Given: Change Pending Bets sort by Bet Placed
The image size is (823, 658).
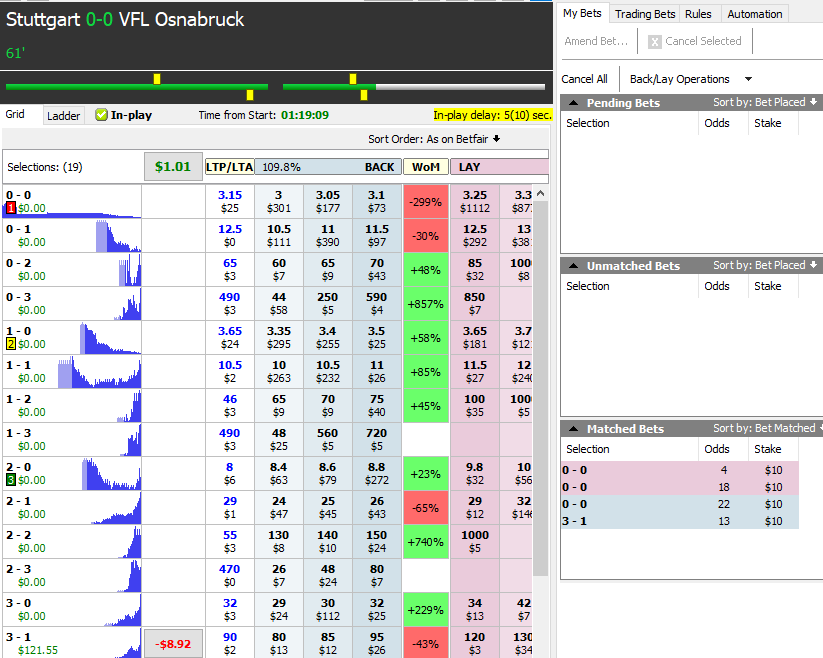Looking at the screenshot, I should click(765, 102).
